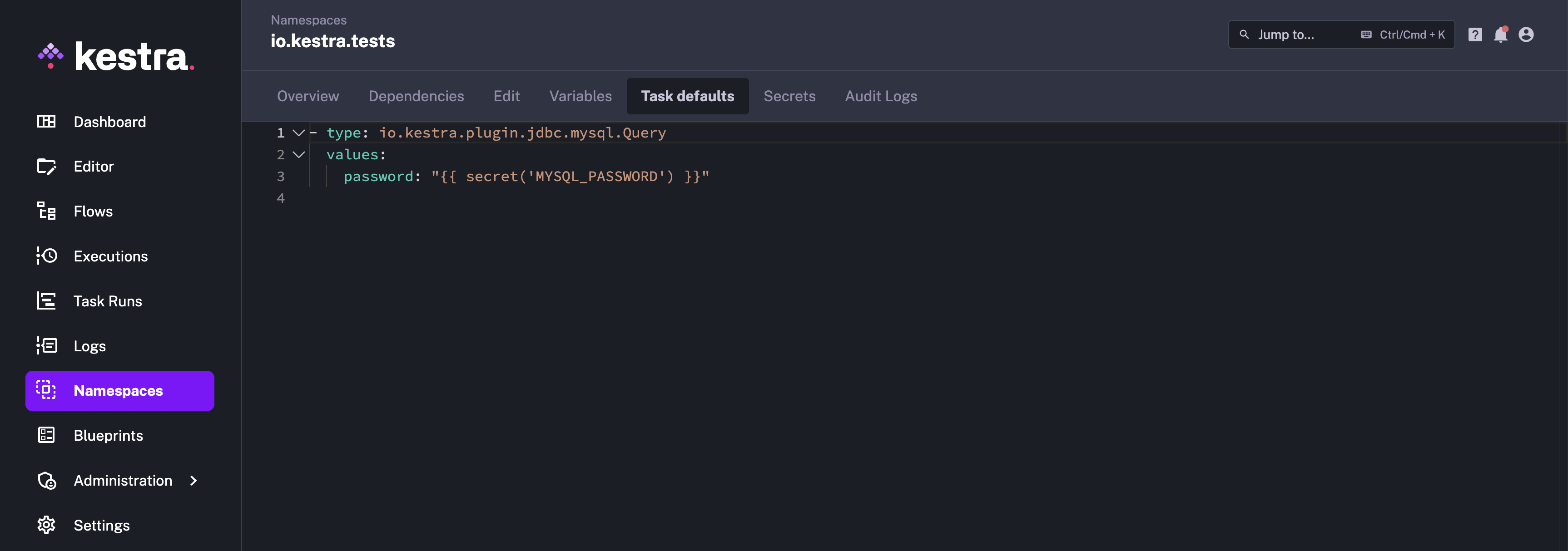The height and width of the screenshot is (551, 1568).
Task: Switch to the Secrets tab
Action: [789, 96]
